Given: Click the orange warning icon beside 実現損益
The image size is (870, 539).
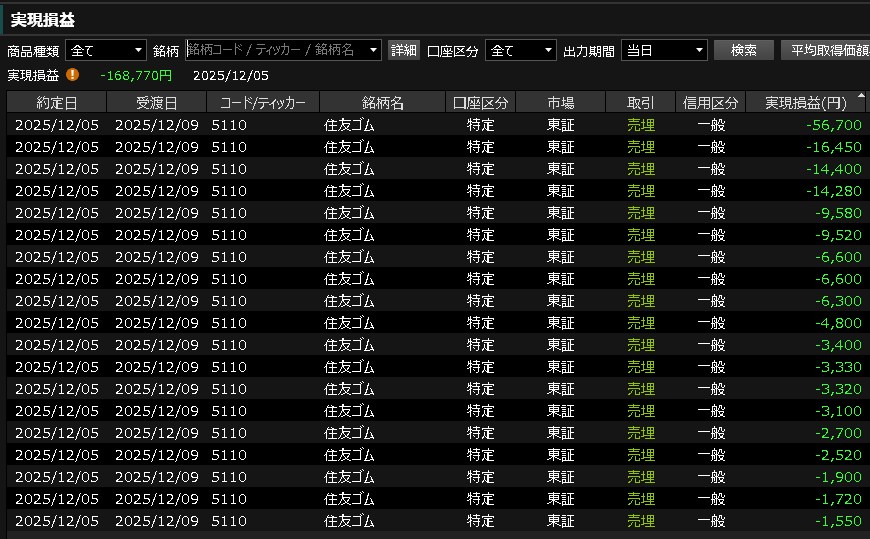Looking at the screenshot, I should pyautogui.click(x=72, y=75).
